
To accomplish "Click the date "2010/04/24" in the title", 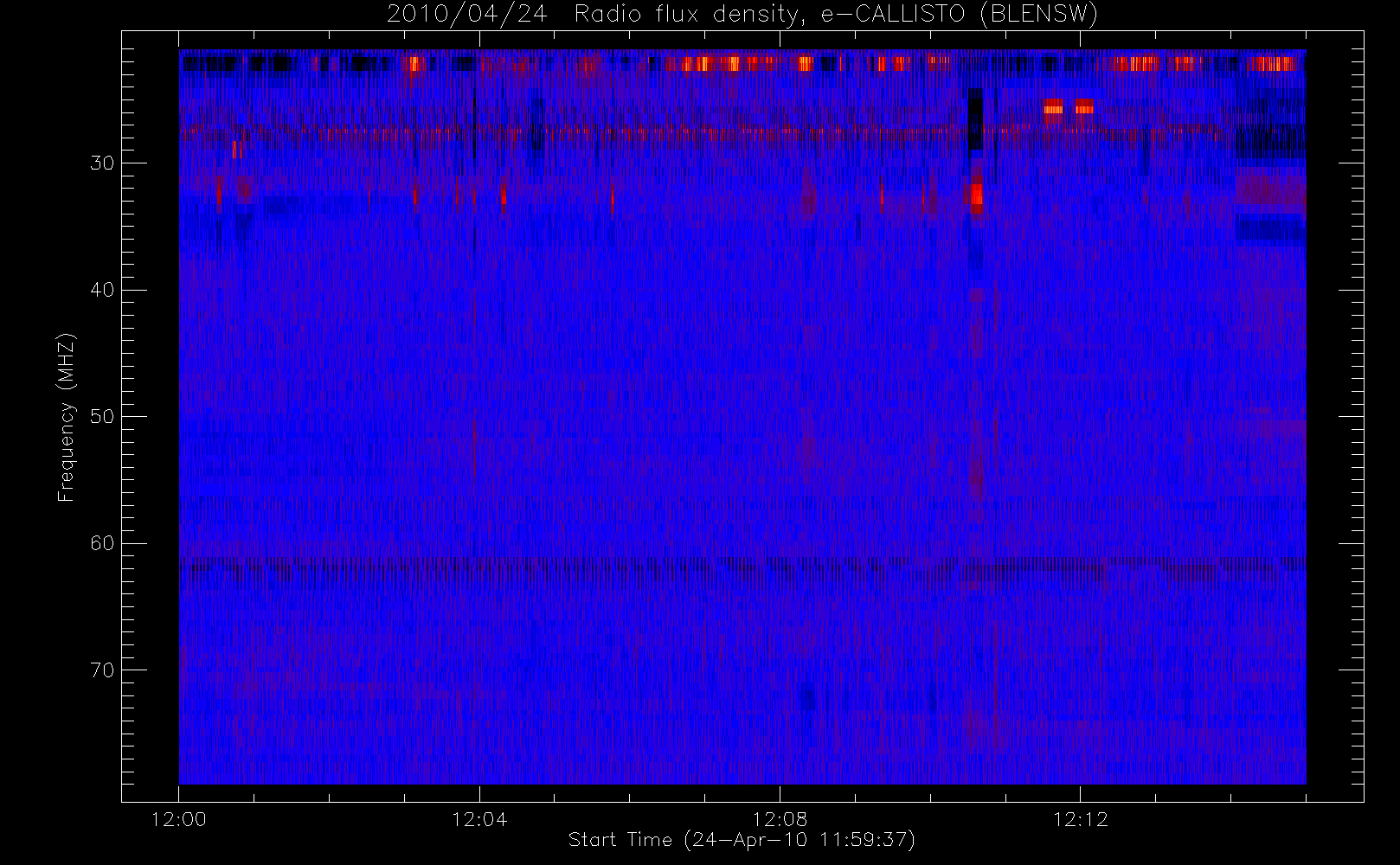I will coord(466,15).
